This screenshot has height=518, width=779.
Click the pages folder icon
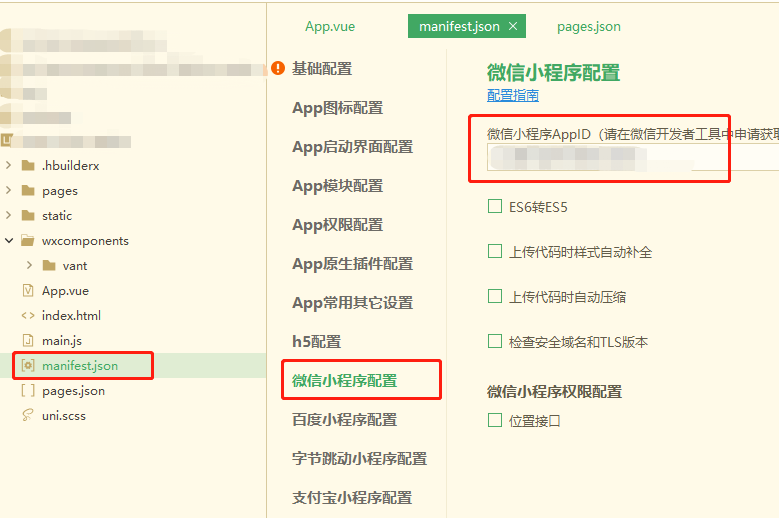click(28, 190)
